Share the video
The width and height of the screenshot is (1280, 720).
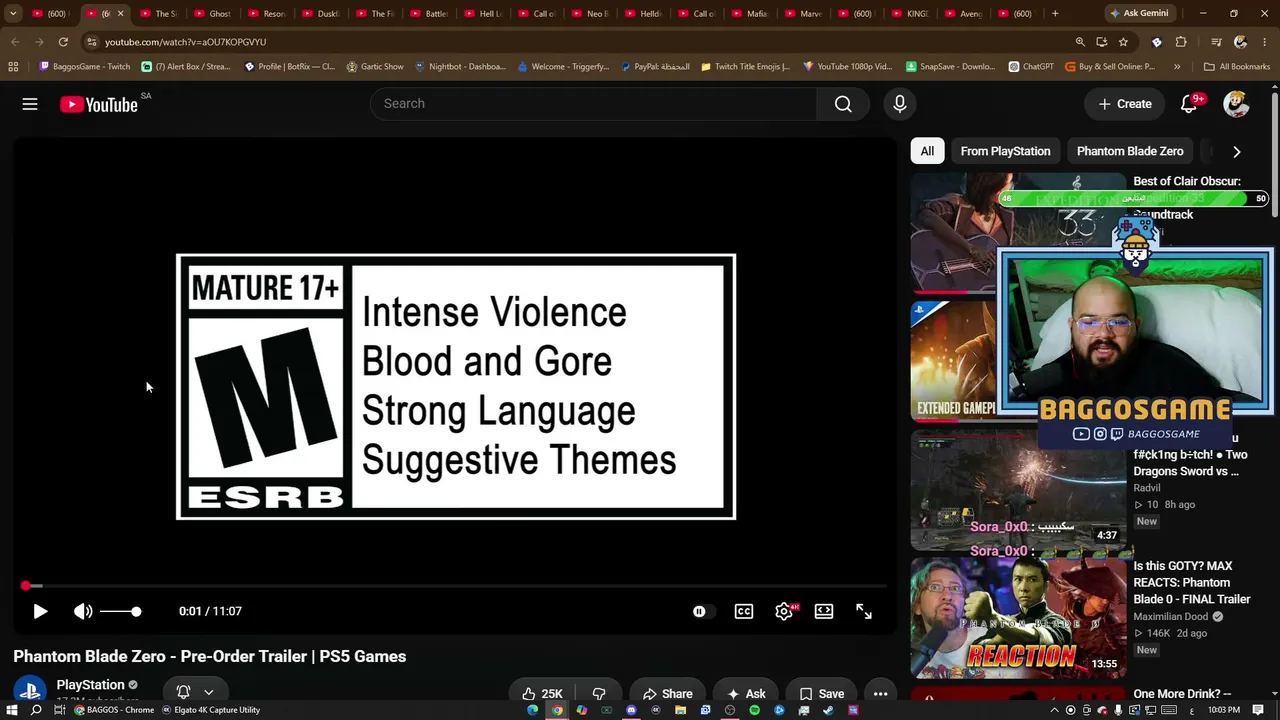click(x=667, y=694)
